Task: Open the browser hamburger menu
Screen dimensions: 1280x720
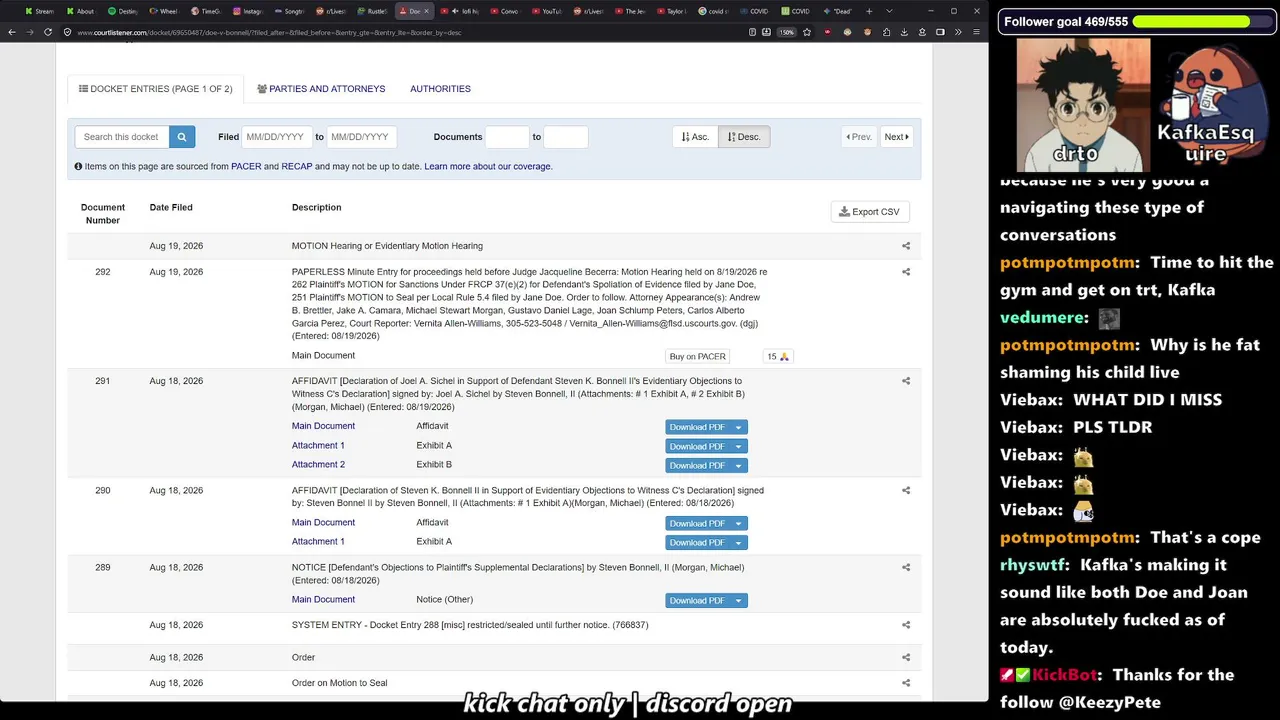Action: coord(976,32)
